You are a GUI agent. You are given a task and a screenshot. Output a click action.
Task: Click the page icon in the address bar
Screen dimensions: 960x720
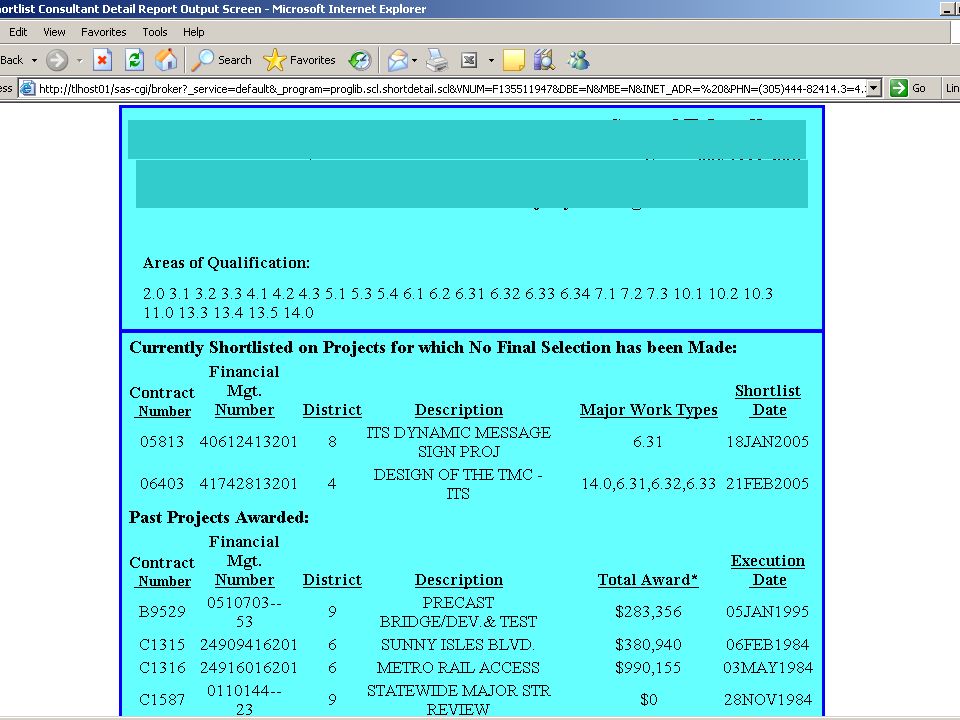pos(28,88)
